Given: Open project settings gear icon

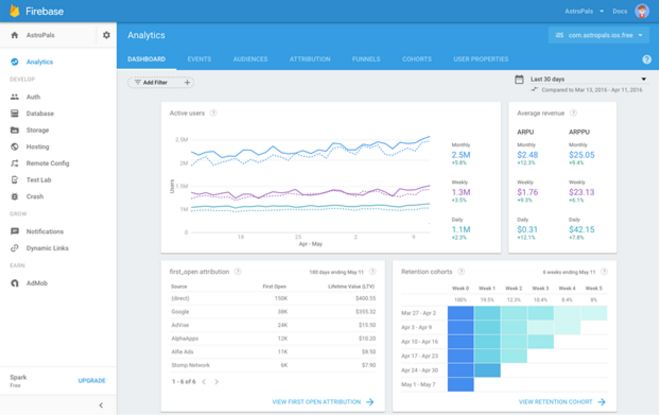Looking at the screenshot, I should coord(107,35).
